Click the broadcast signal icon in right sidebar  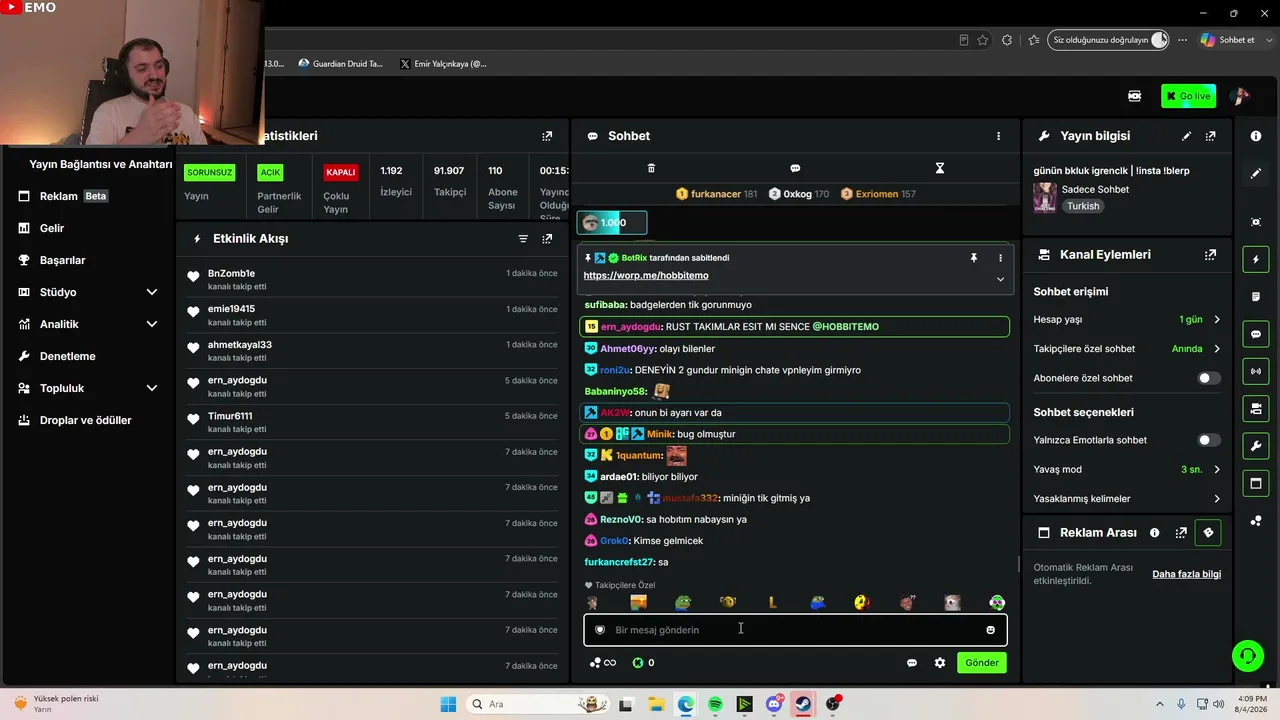1256,371
